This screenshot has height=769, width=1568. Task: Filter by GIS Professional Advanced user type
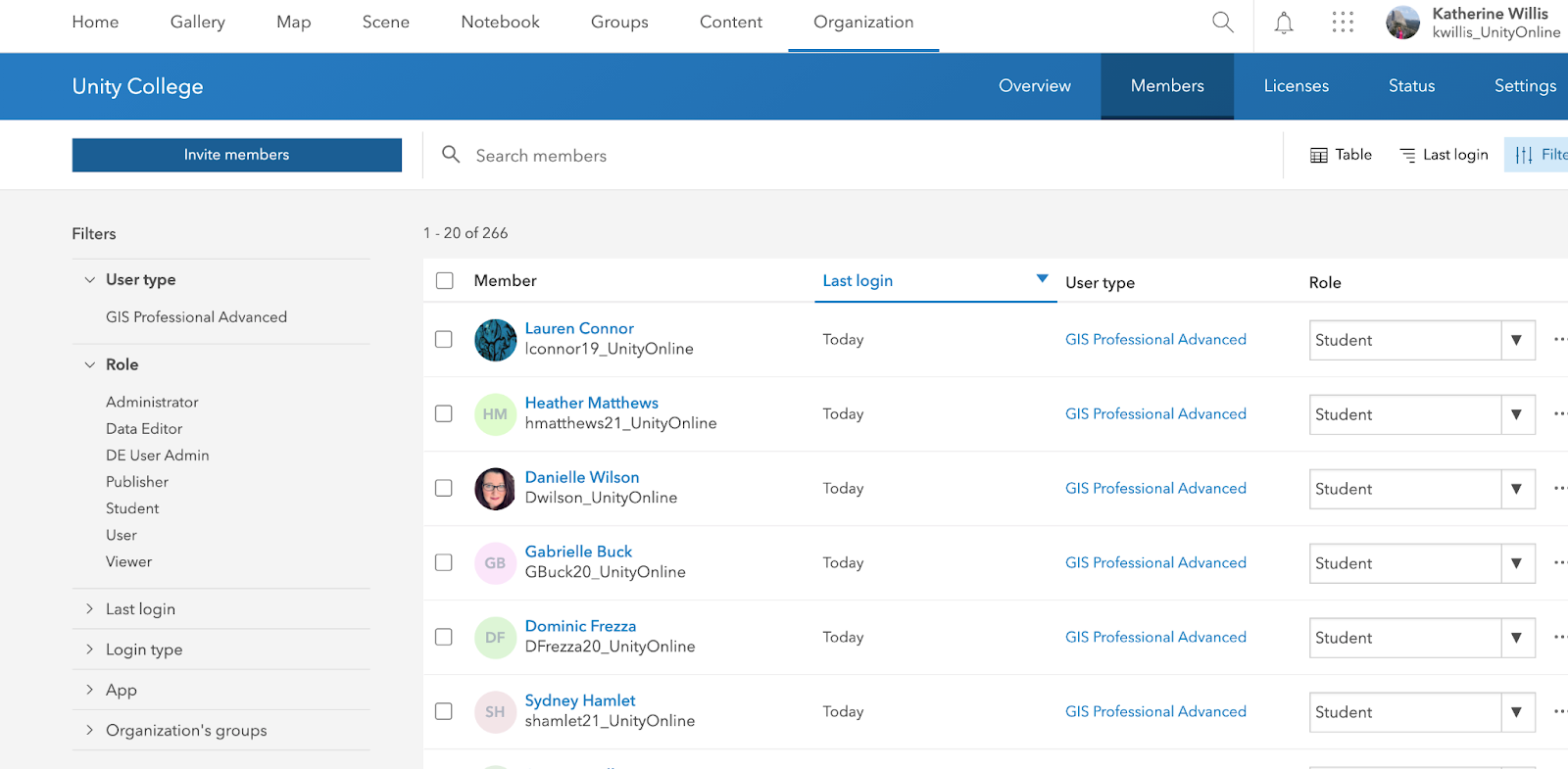[x=196, y=317]
